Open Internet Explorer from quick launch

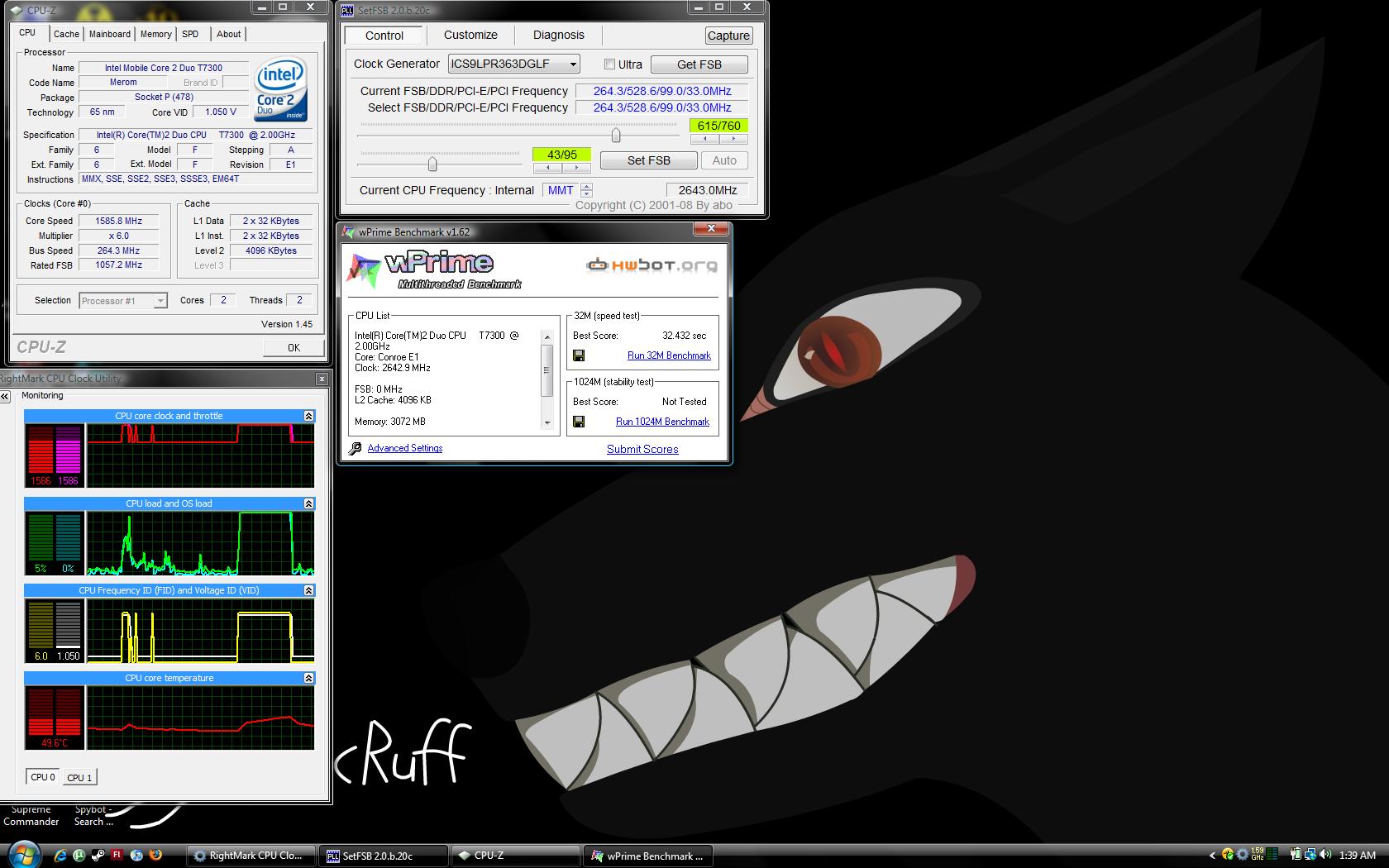click(x=60, y=856)
